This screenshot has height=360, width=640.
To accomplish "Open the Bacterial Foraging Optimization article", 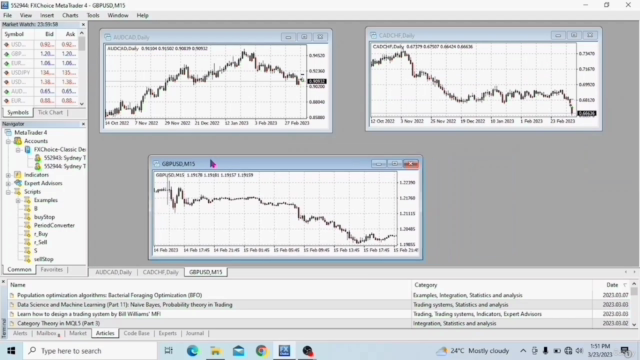I will click(x=109, y=295).
